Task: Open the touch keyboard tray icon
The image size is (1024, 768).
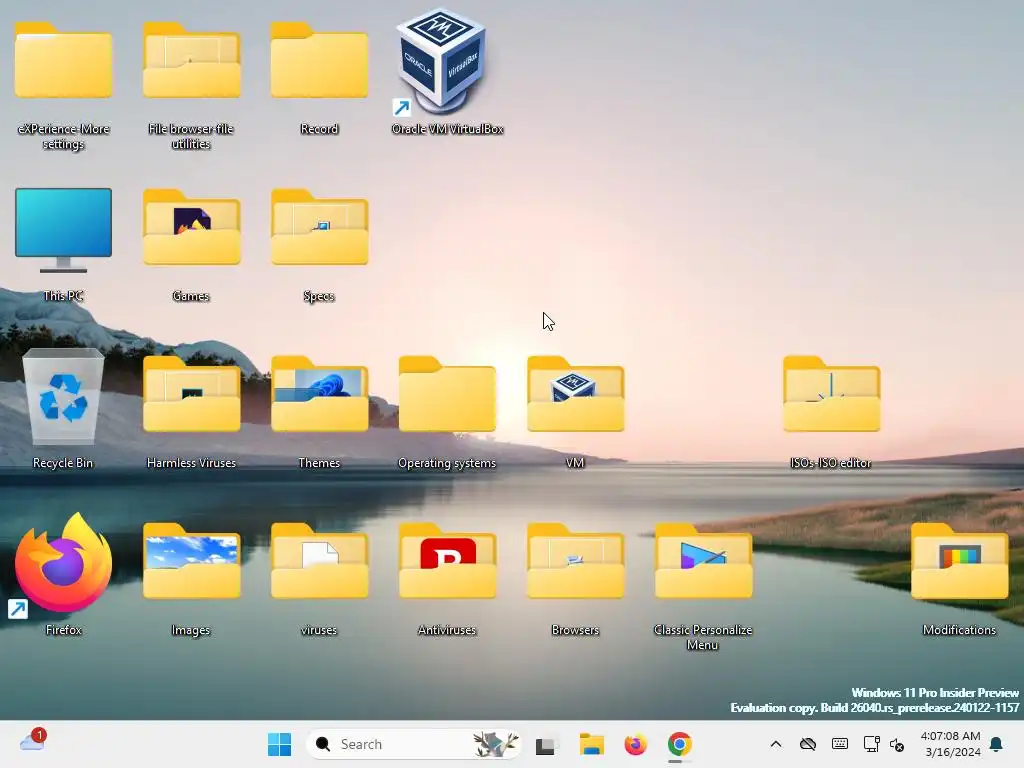Action: click(840, 744)
